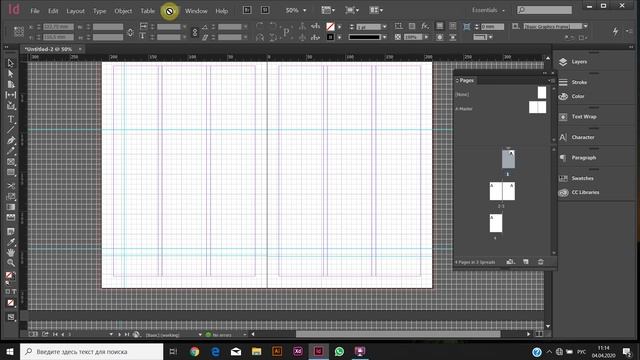Open the File menu

[x=35, y=11]
